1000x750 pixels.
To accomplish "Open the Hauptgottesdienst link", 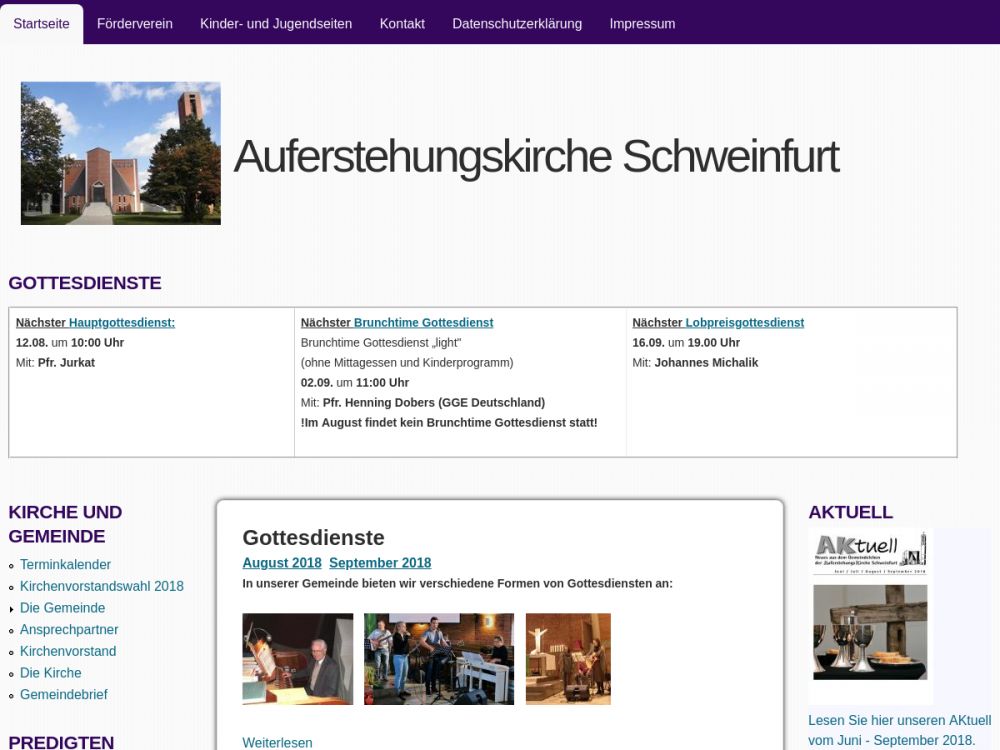I will click(121, 323).
